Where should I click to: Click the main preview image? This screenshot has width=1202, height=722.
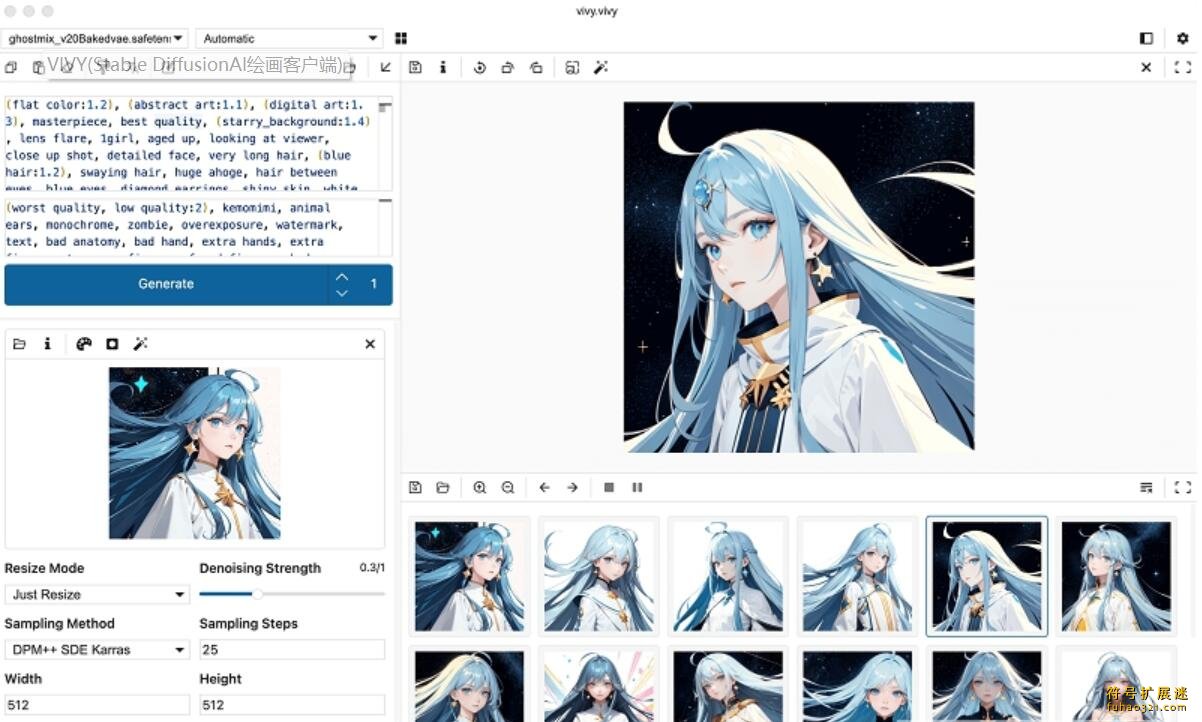[x=799, y=276]
